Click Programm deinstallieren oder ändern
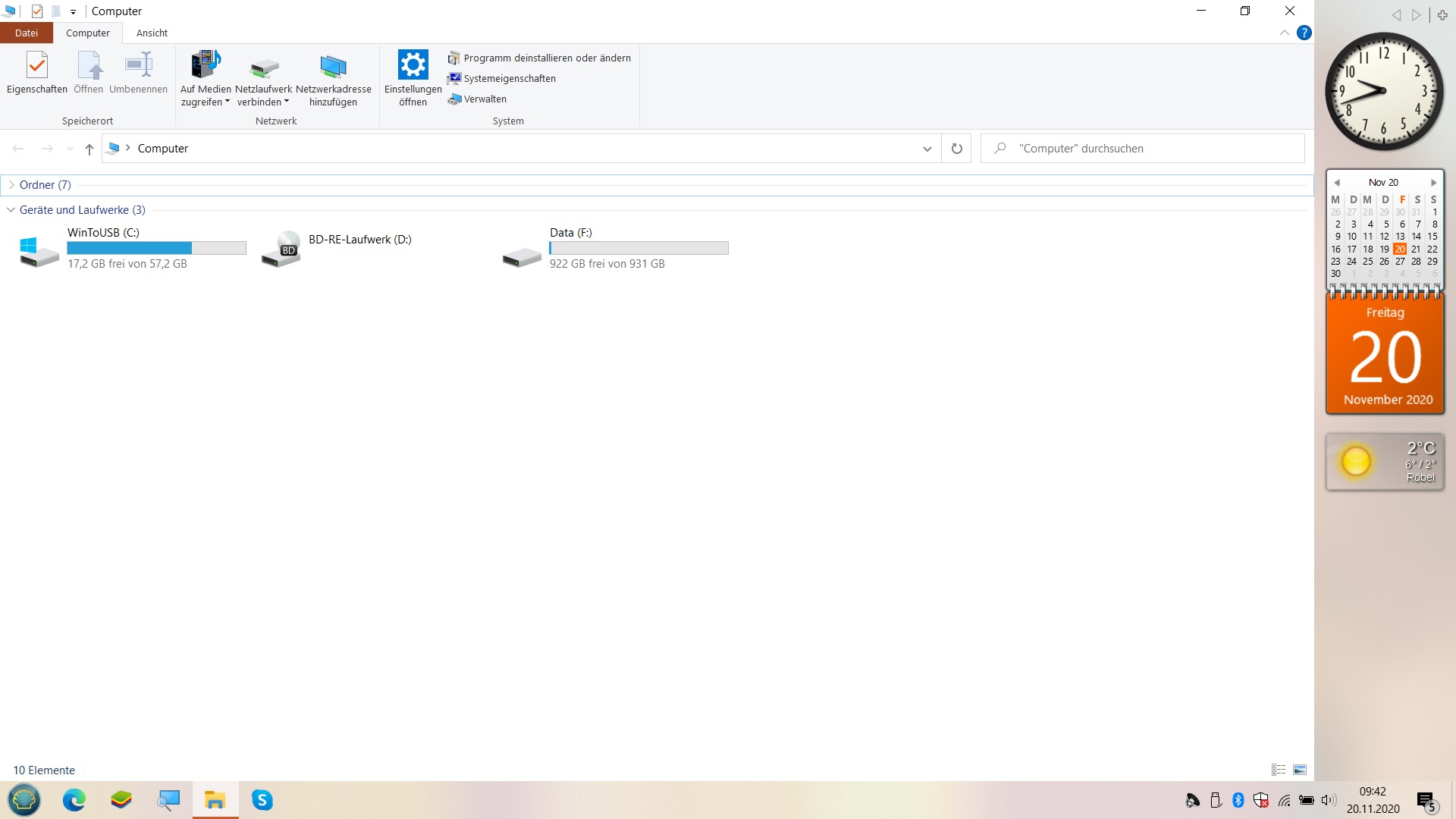The width and height of the screenshot is (1456, 819). point(546,58)
